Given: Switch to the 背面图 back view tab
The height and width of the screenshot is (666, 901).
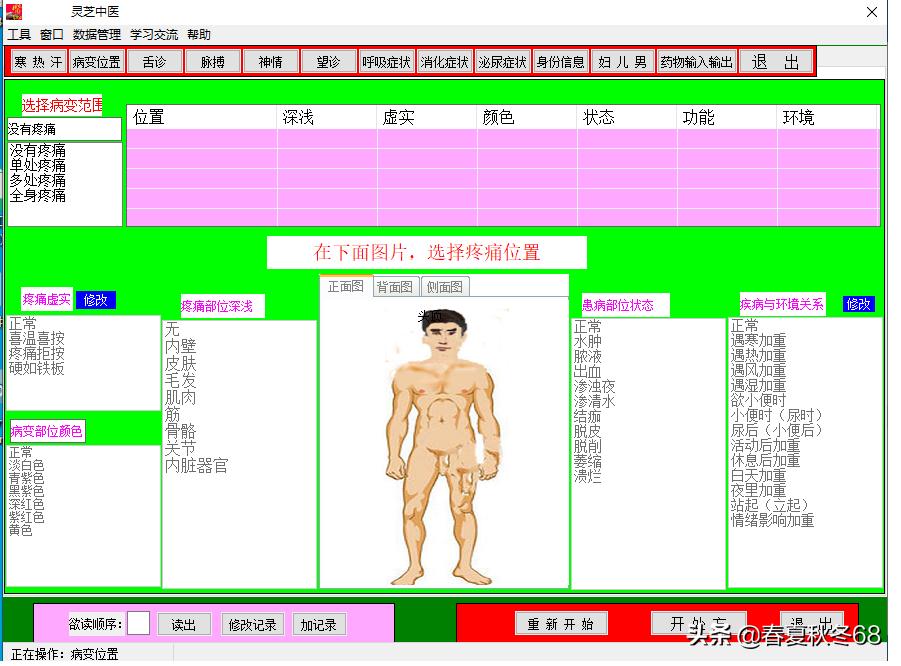Looking at the screenshot, I should click(394, 286).
